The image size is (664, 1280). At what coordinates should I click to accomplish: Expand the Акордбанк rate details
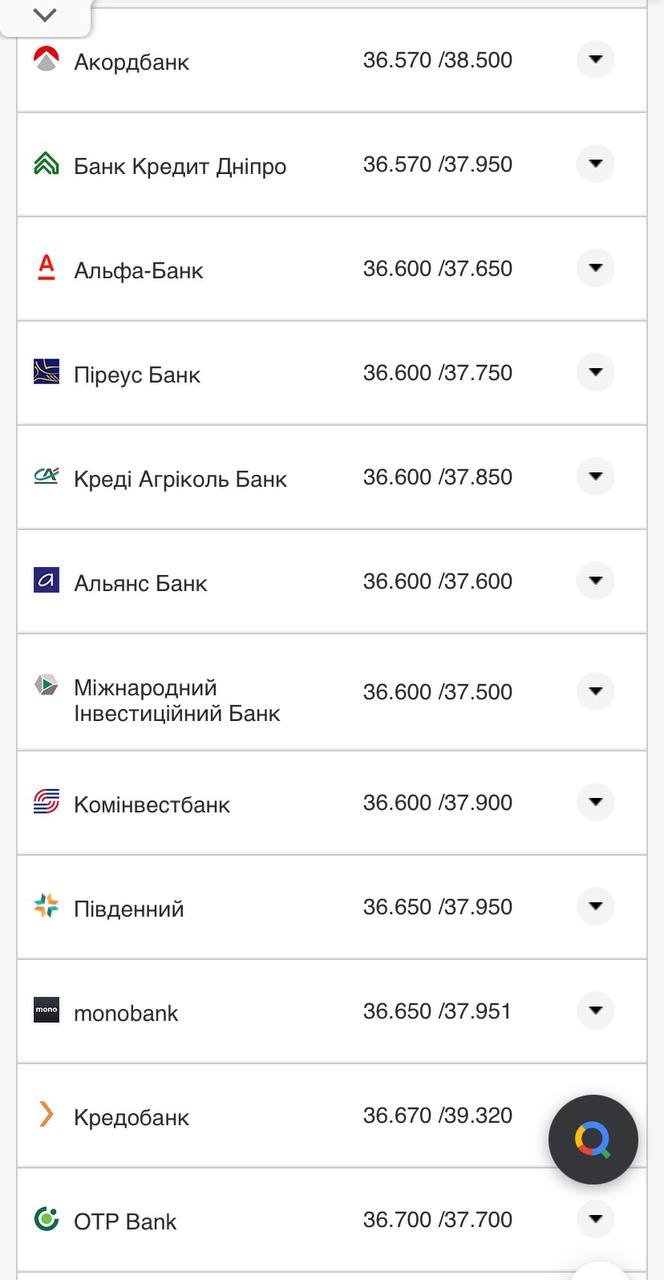click(x=595, y=59)
